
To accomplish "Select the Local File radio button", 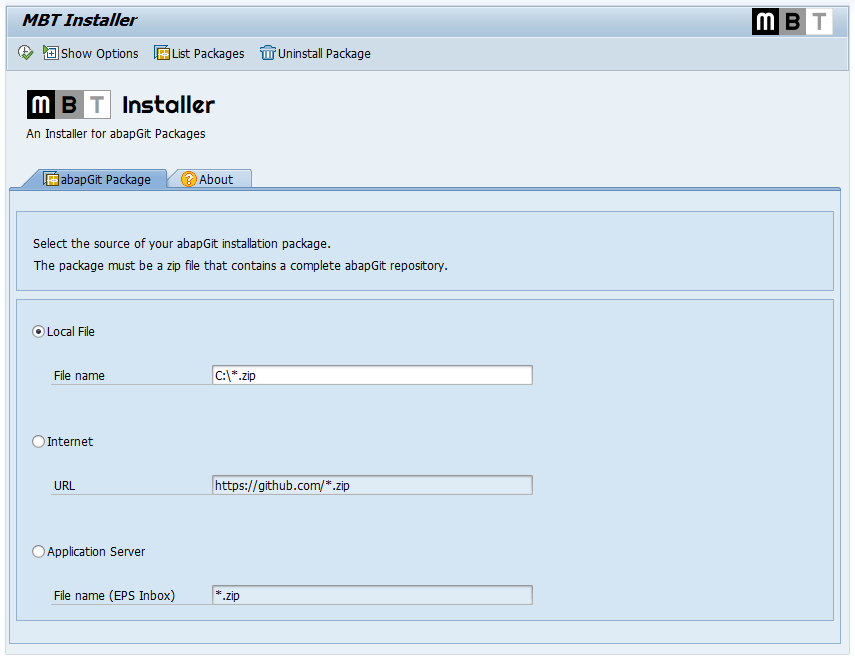I will coord(38,332).
